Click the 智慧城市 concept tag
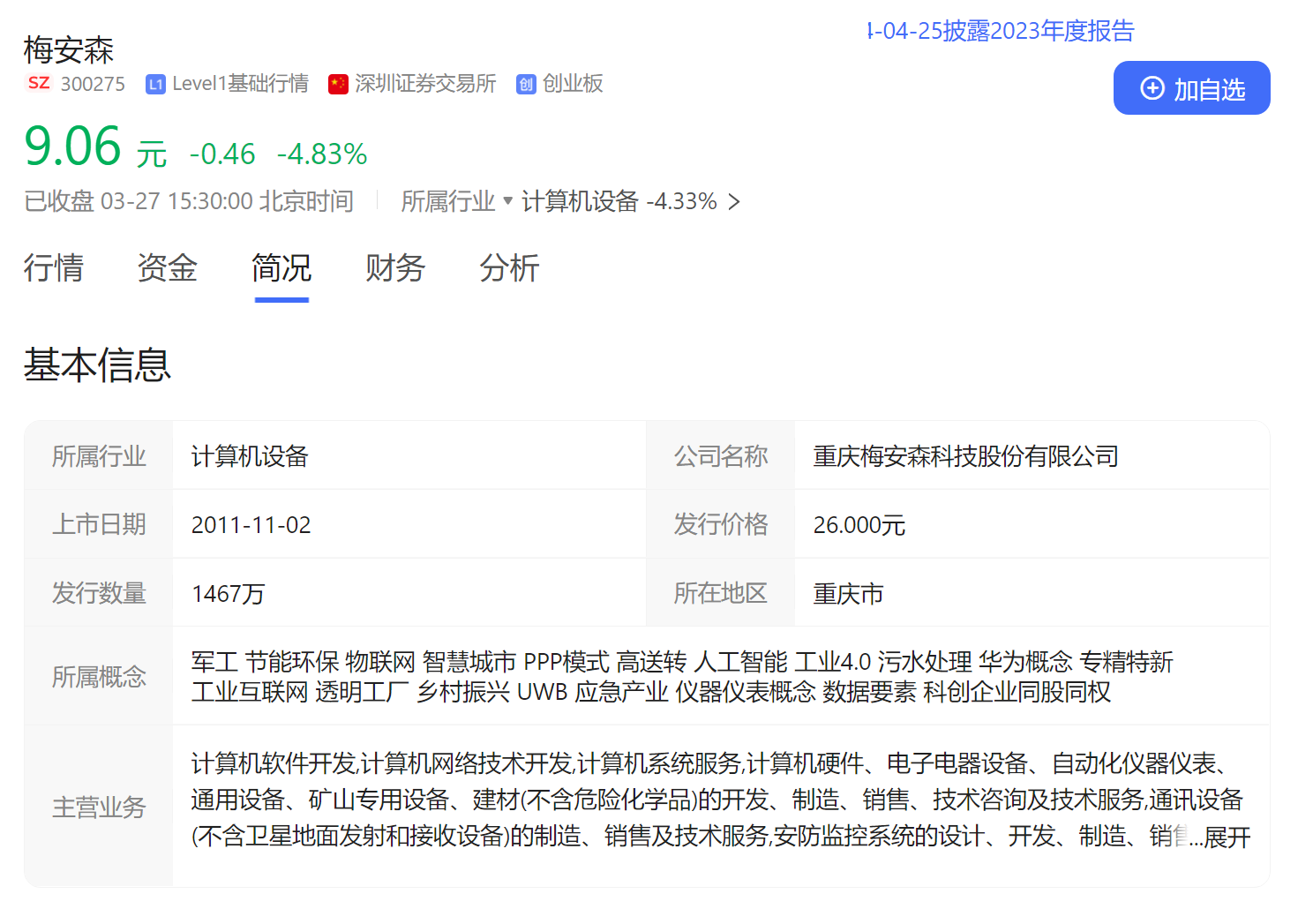1298x924 pixels. tap(469, 662)
